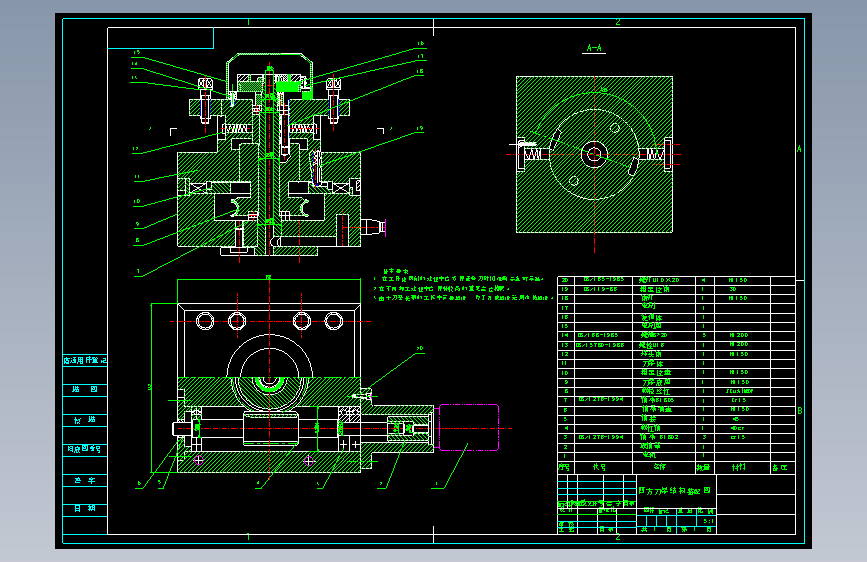Select the bolt-hole circle nearest the left edge in the bottom view
This screenshot has width=867, height=562.
tap(205, 321)
